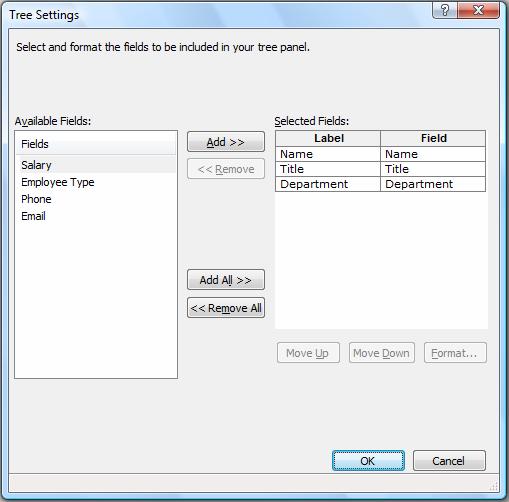Select Salary in Available Fields
This screenshot has height=502, width=509.
(x=96, y=165)
